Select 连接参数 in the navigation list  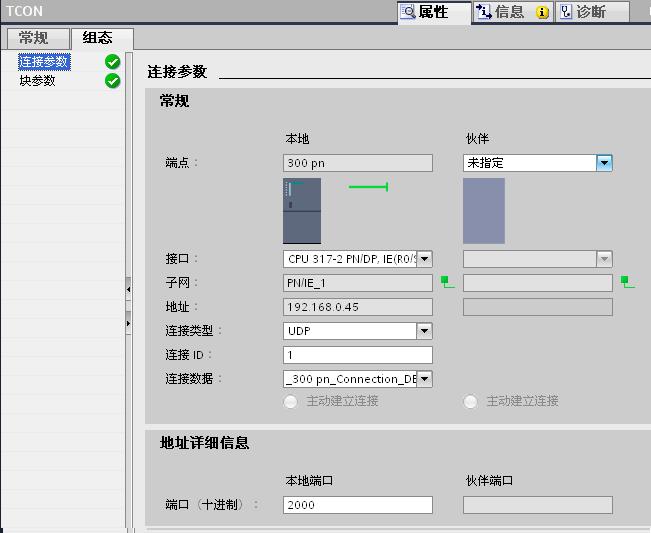tap(44, 62)
